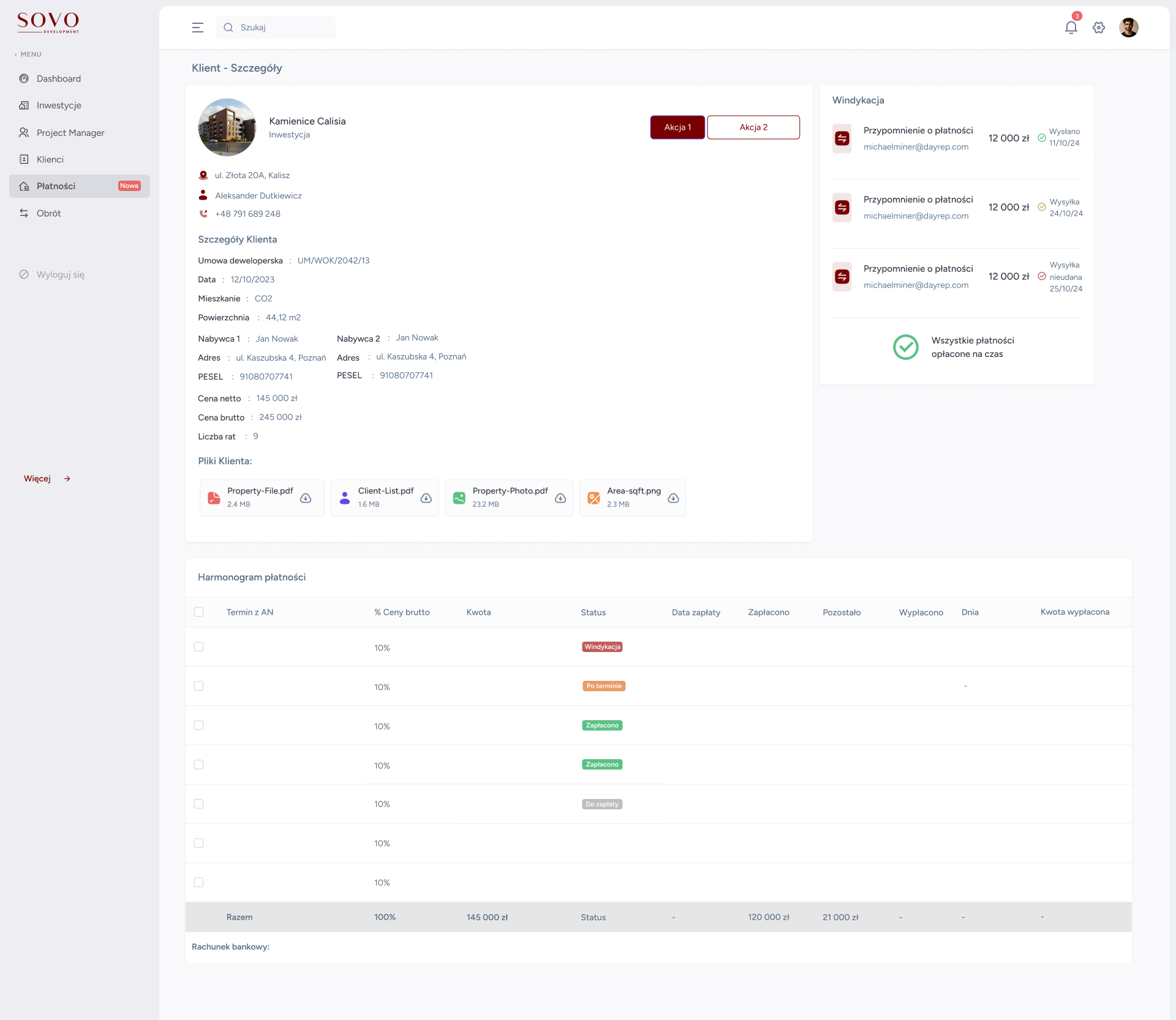Go to Klienci in the sidebar
This screenshot has height=1020, width=1176.
50,159
